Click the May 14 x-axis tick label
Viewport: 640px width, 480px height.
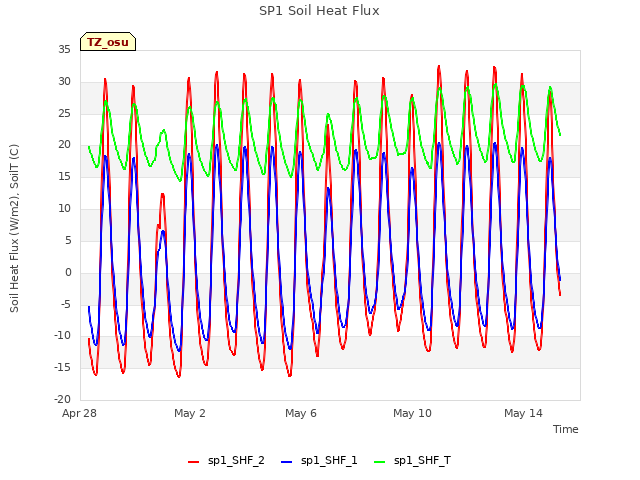click(523, 413)
